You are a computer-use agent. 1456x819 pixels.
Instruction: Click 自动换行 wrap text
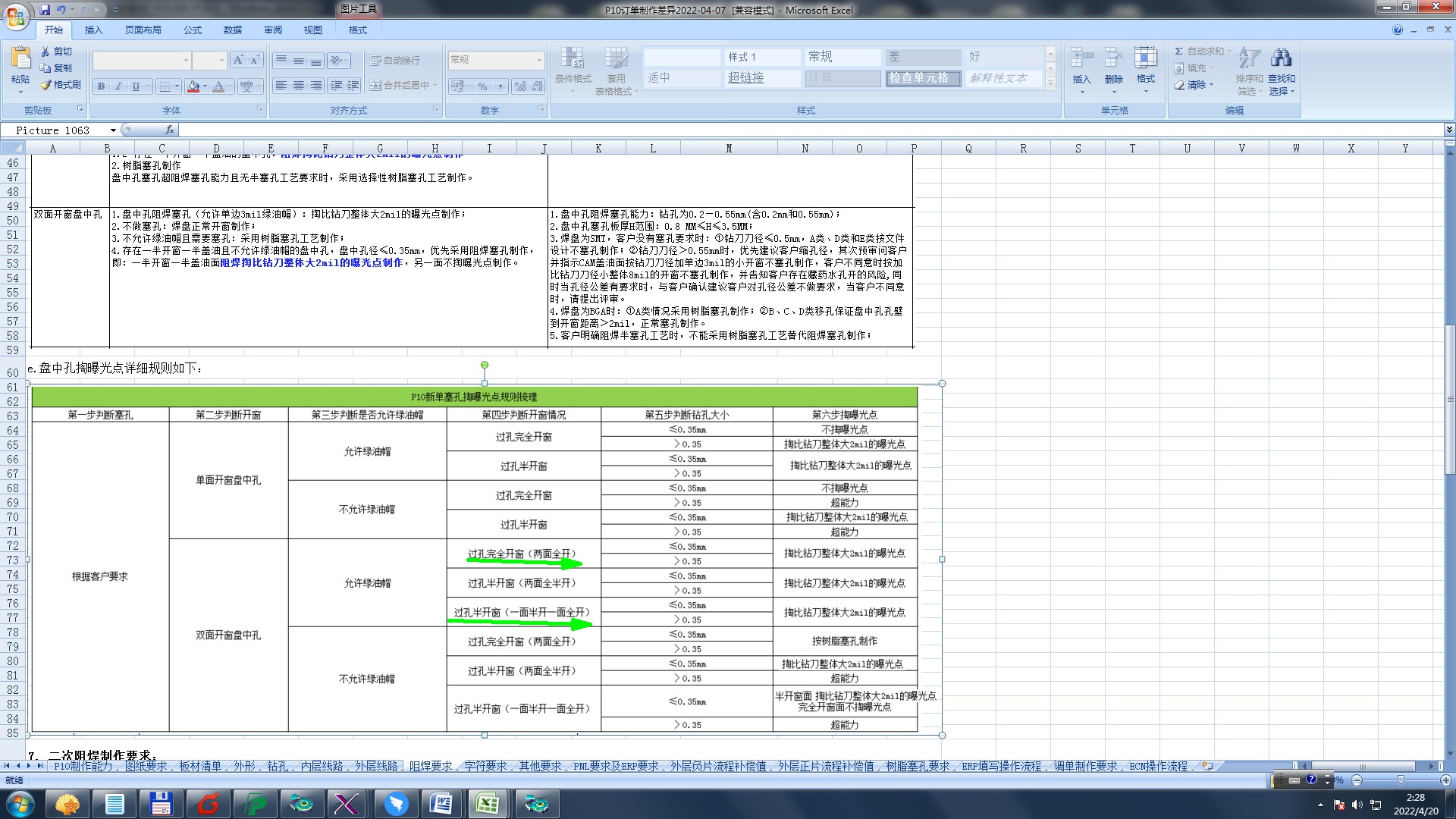pos(395,60)
